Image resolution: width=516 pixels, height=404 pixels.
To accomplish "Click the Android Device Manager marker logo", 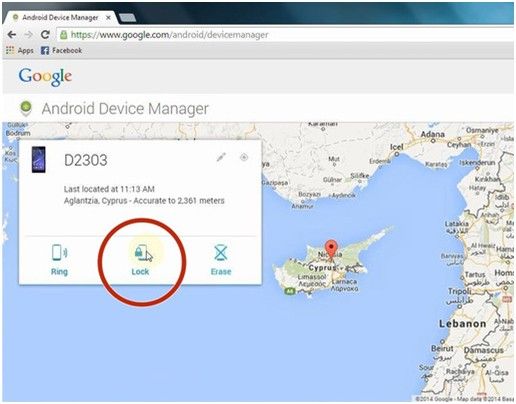I will pos(26,108).
